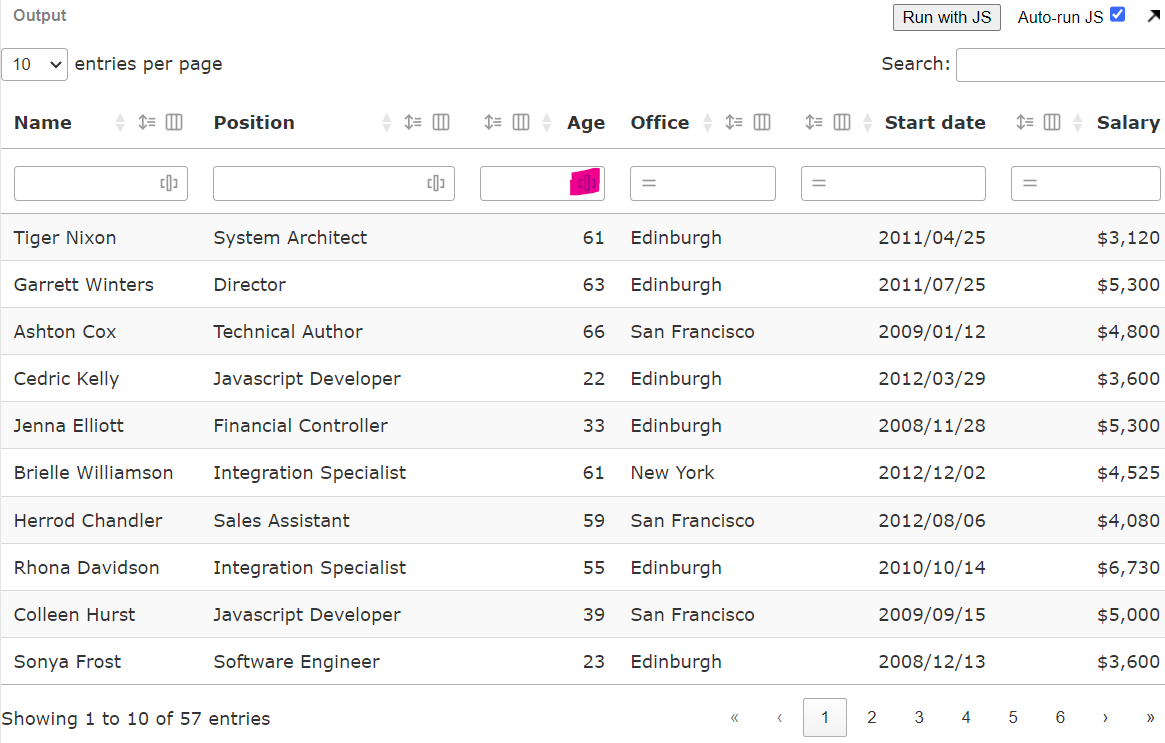Viewport: 1165px width, 743px height.
Task: Open the entries per page dropdown
Action: coord(35,64)
